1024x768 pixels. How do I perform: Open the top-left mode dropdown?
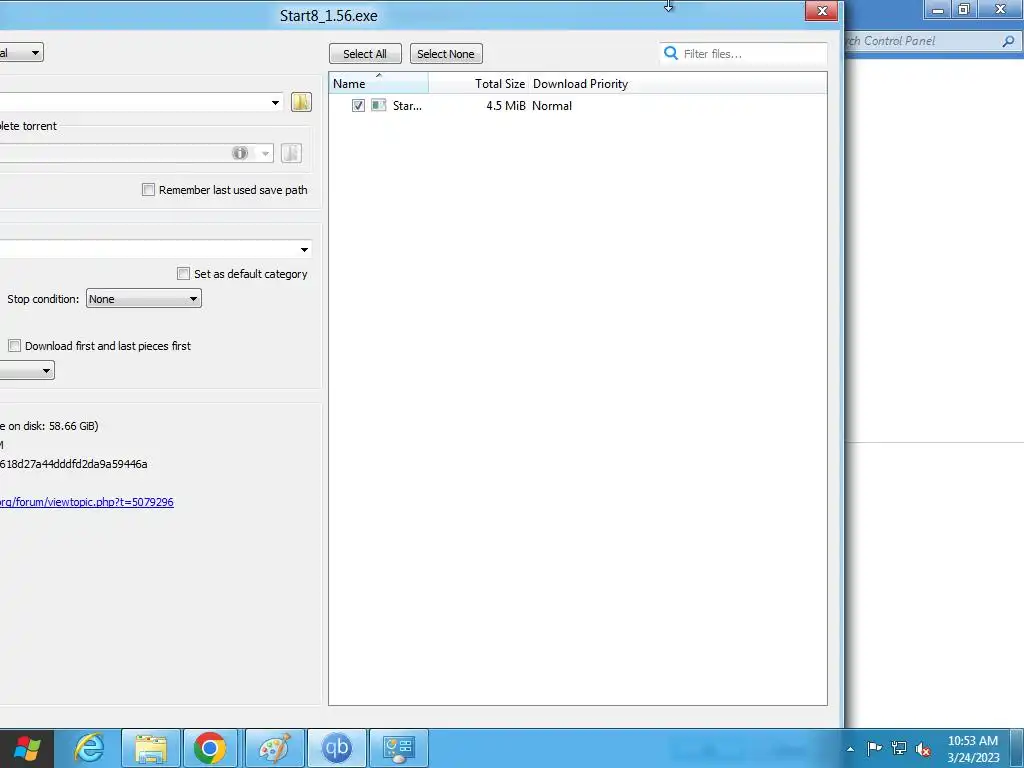point(22,52)
